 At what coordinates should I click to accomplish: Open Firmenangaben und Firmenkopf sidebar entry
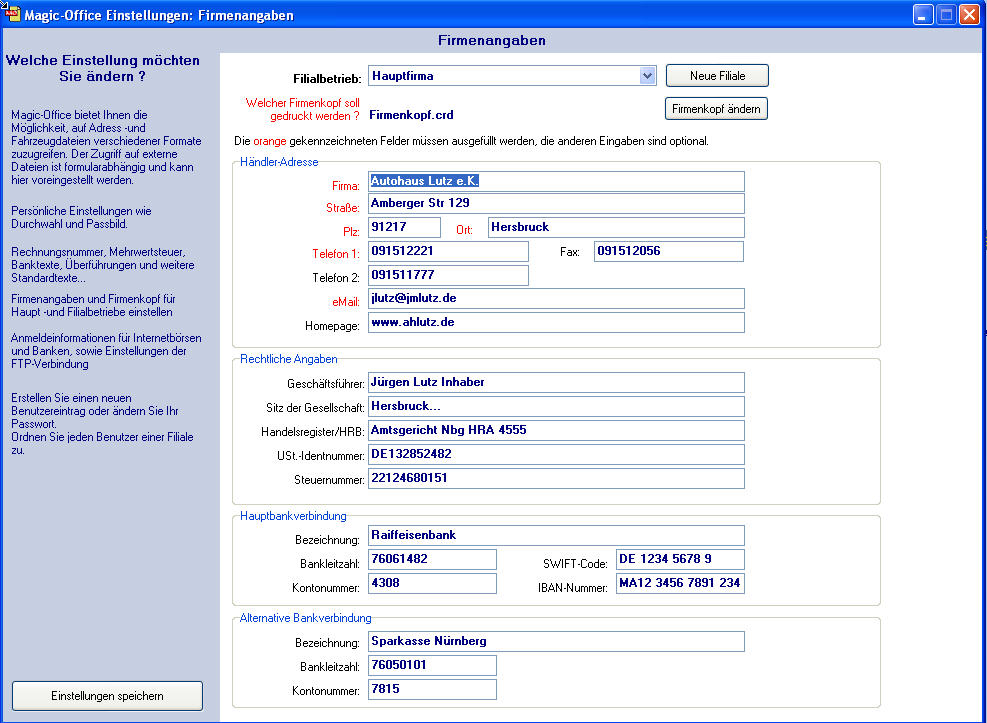pyautogui.click(x=93, y=305)
